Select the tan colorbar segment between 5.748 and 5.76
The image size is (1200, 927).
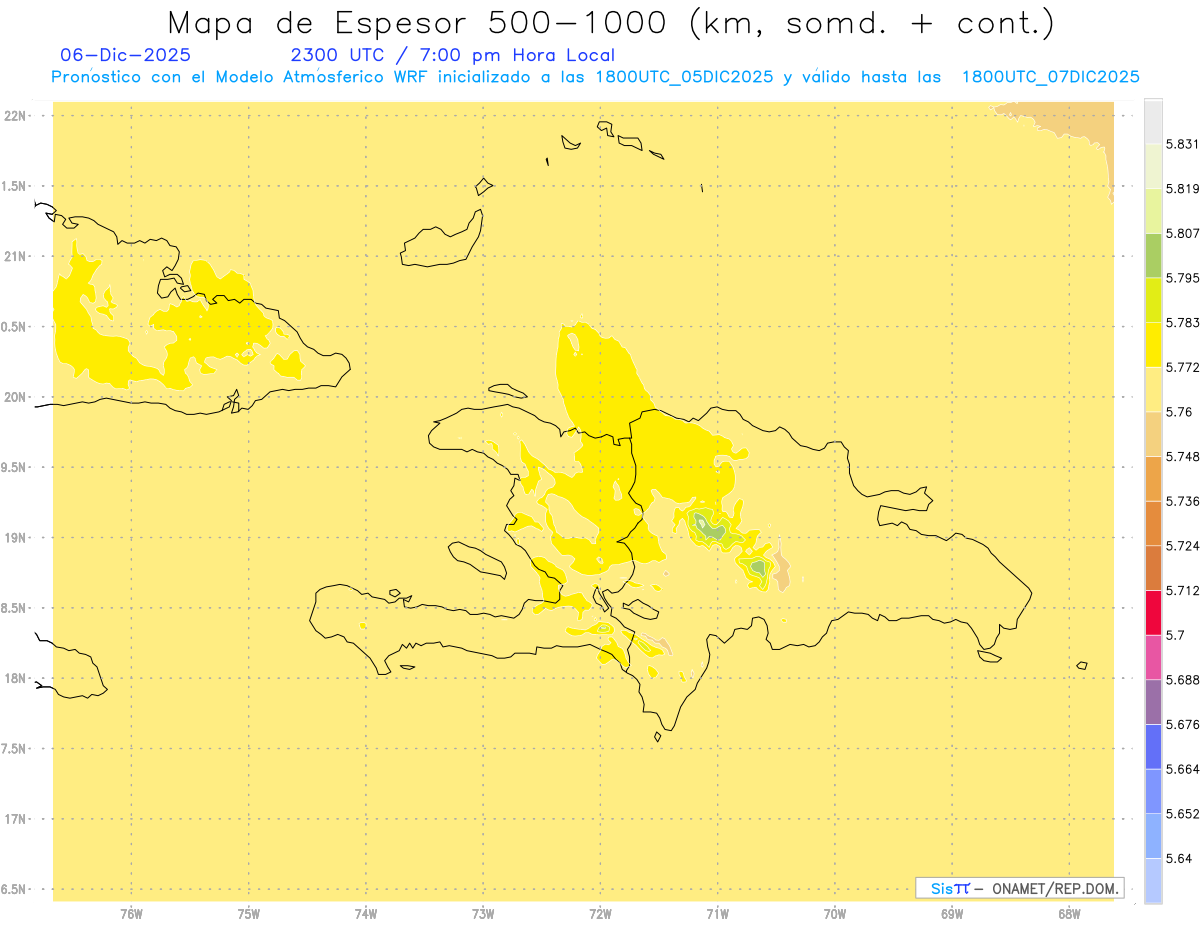1153,434
